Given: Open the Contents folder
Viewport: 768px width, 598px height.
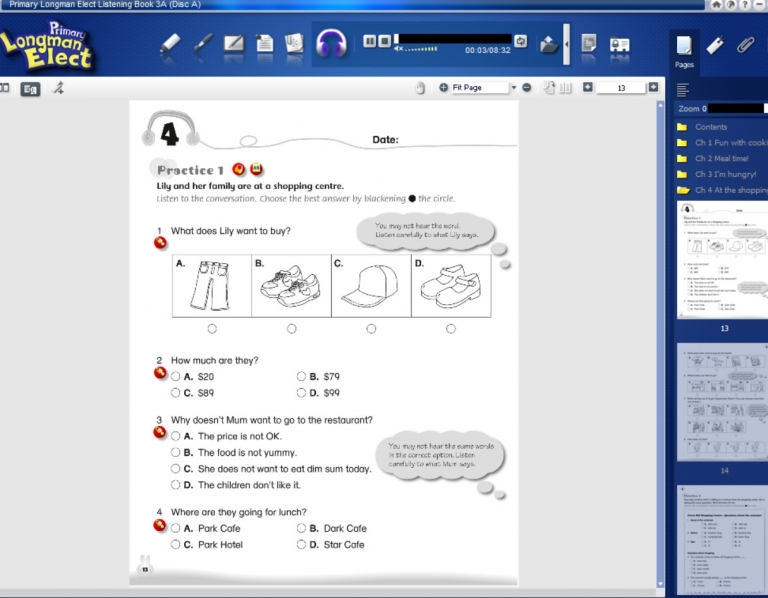Looking at the screenshot, I should tap(710, 127).
